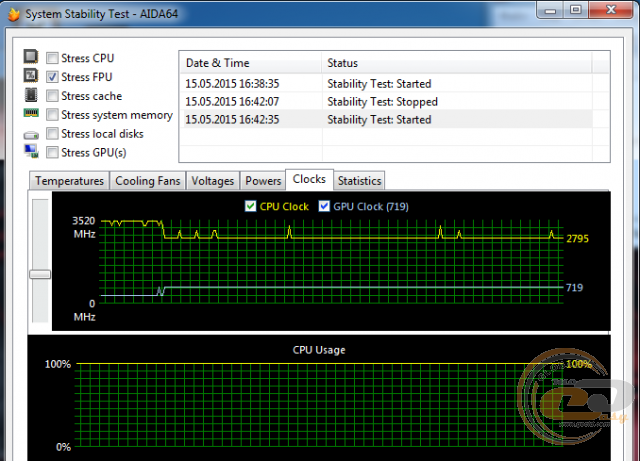Click the AIDA64 flame icon in title bar
This screenshot has height=461, width=640.
[13, 14]
